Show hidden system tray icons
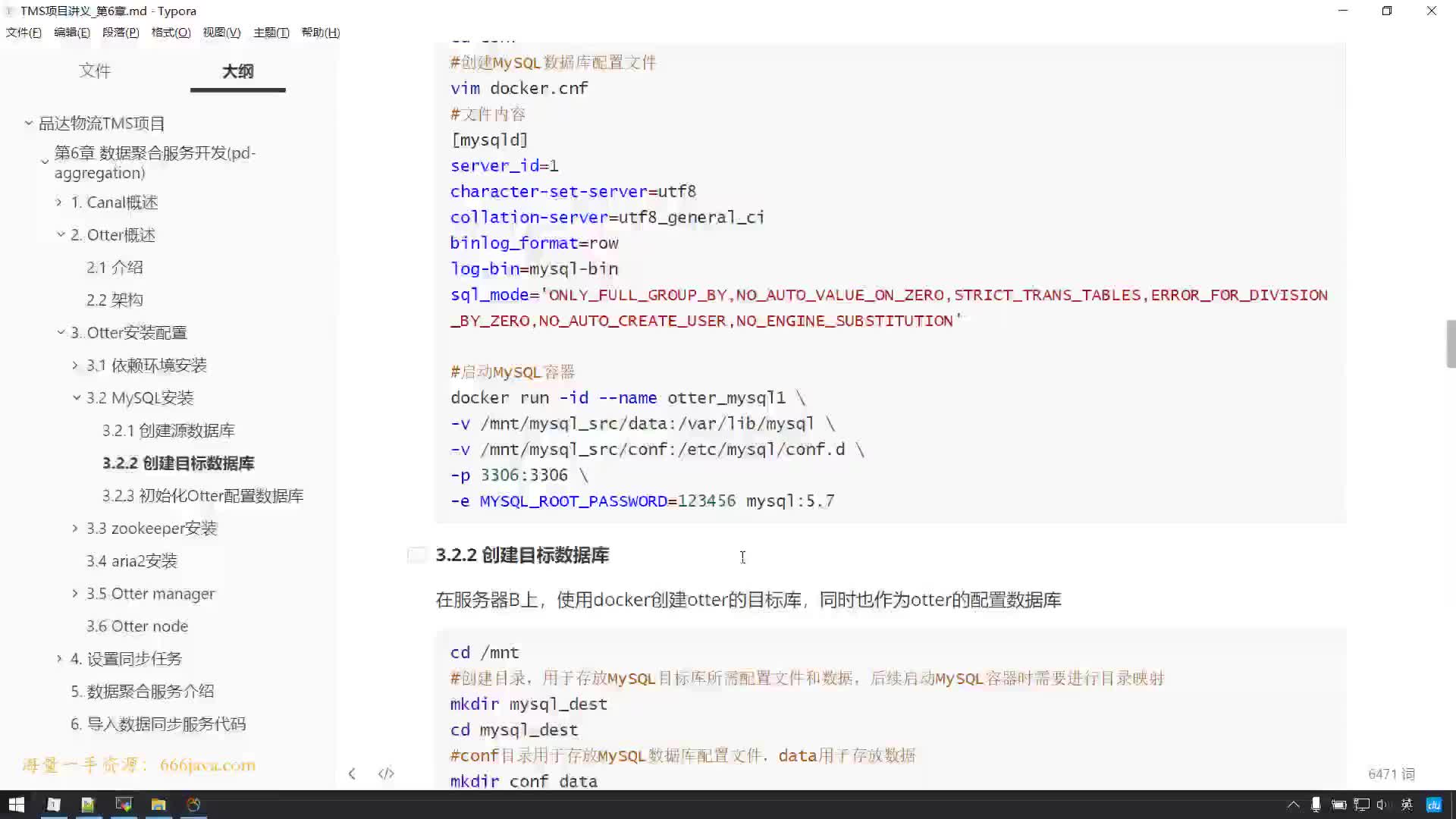The height and width of the screenshot is (819, 1456). (x=1293, y=805)
